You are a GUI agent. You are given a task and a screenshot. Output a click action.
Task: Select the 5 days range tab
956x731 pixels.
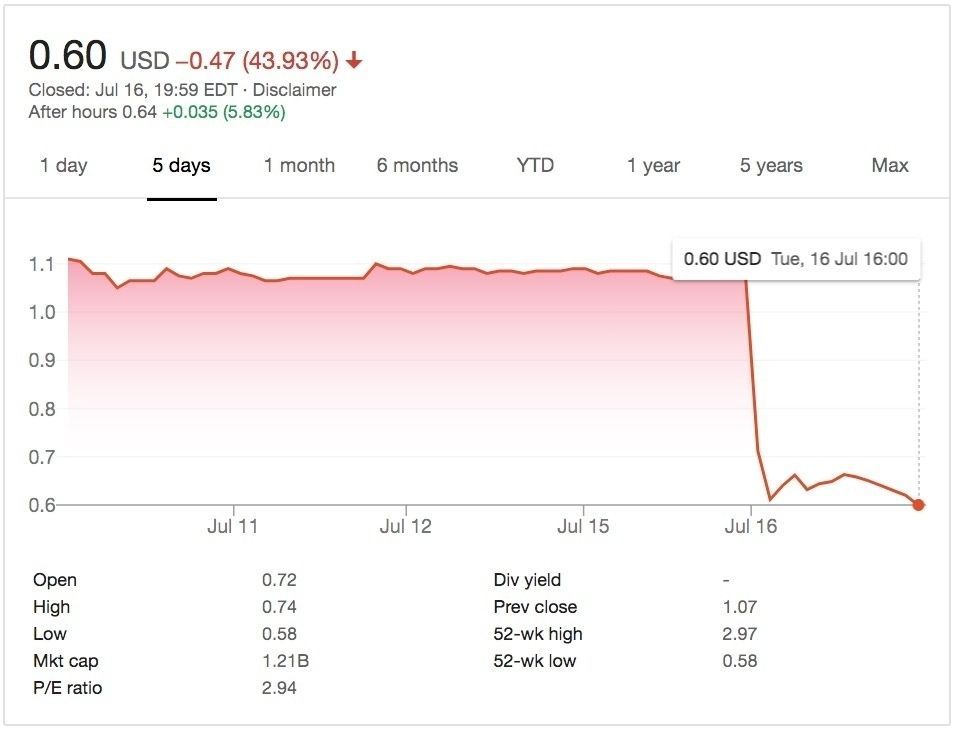(x=181, y=166)
